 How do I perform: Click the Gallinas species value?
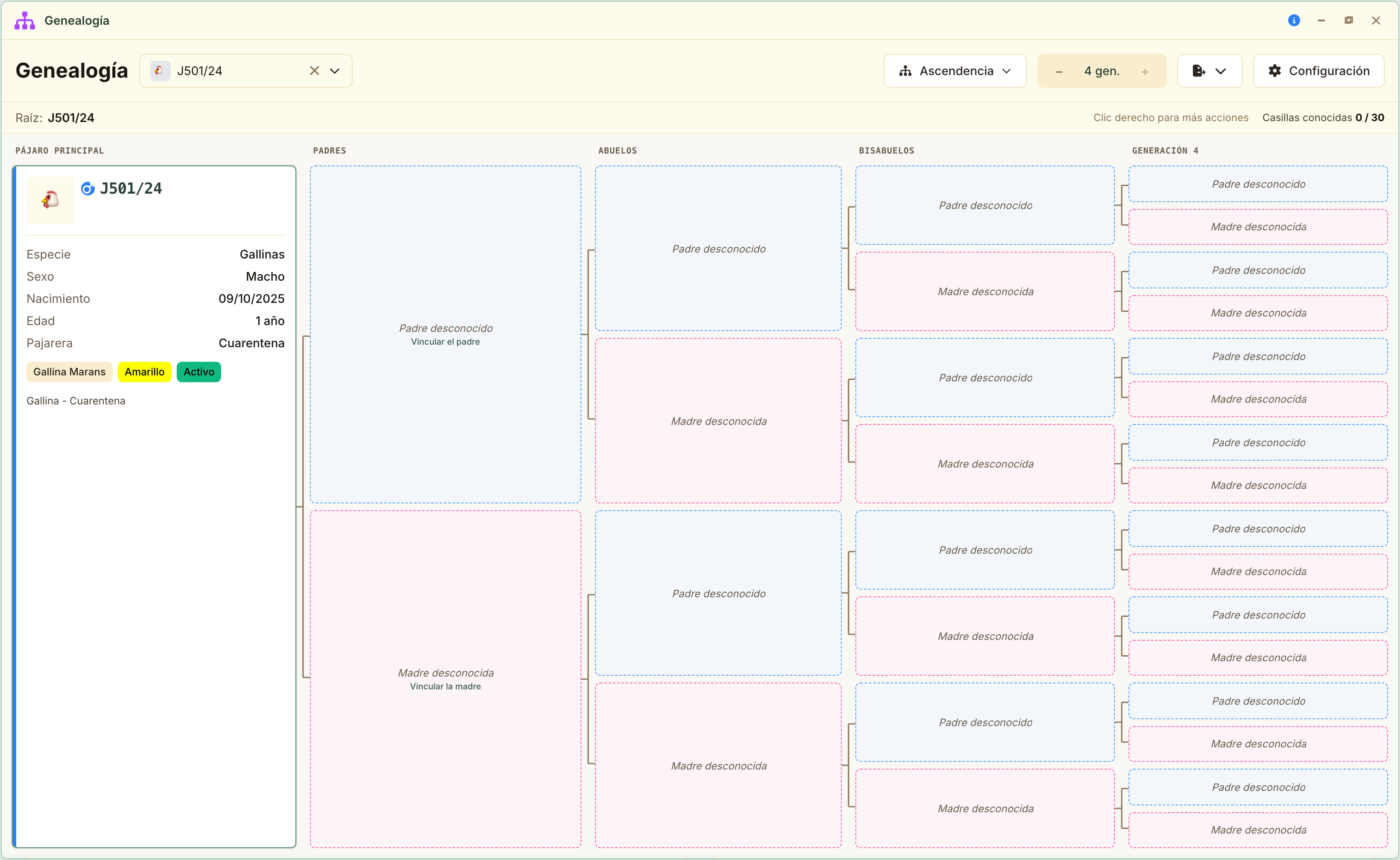pyautogui.click(x=262, y=254)
